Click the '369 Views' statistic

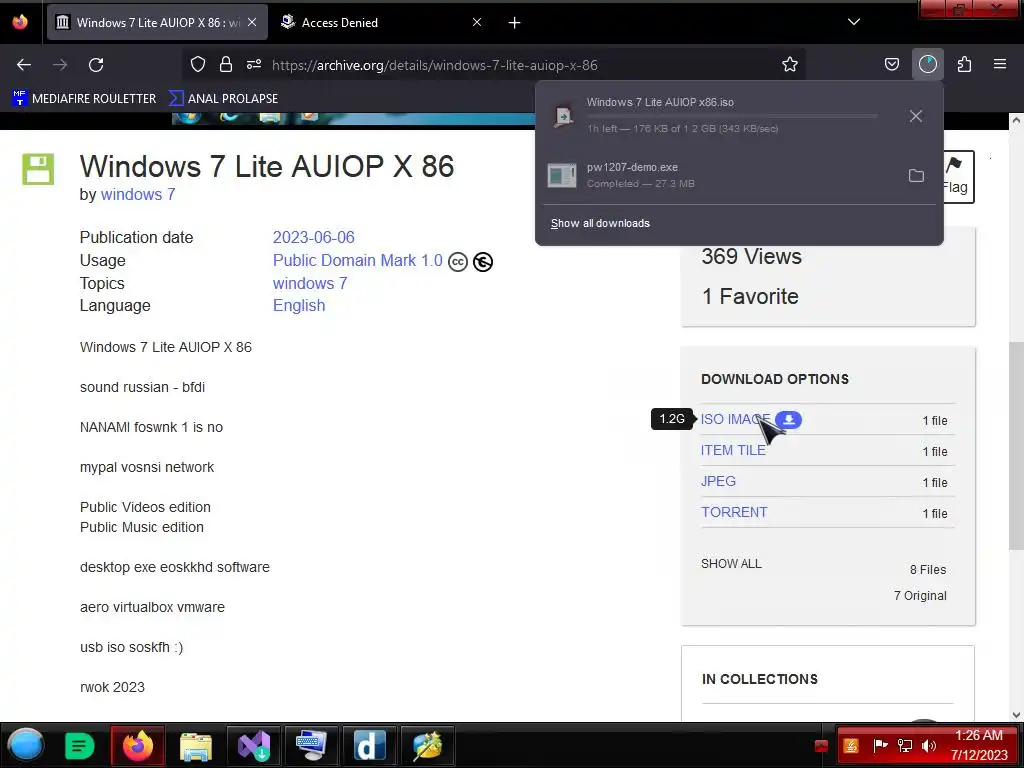[x=752, y=256]
